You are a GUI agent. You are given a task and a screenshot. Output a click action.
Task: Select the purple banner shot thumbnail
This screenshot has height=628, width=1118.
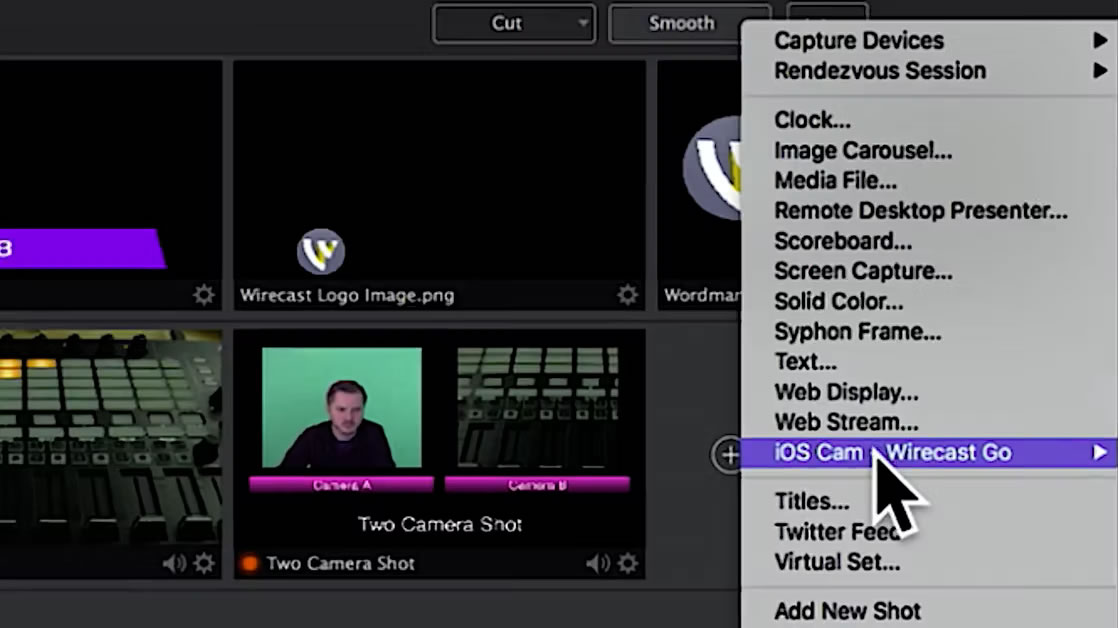[111, 171]
